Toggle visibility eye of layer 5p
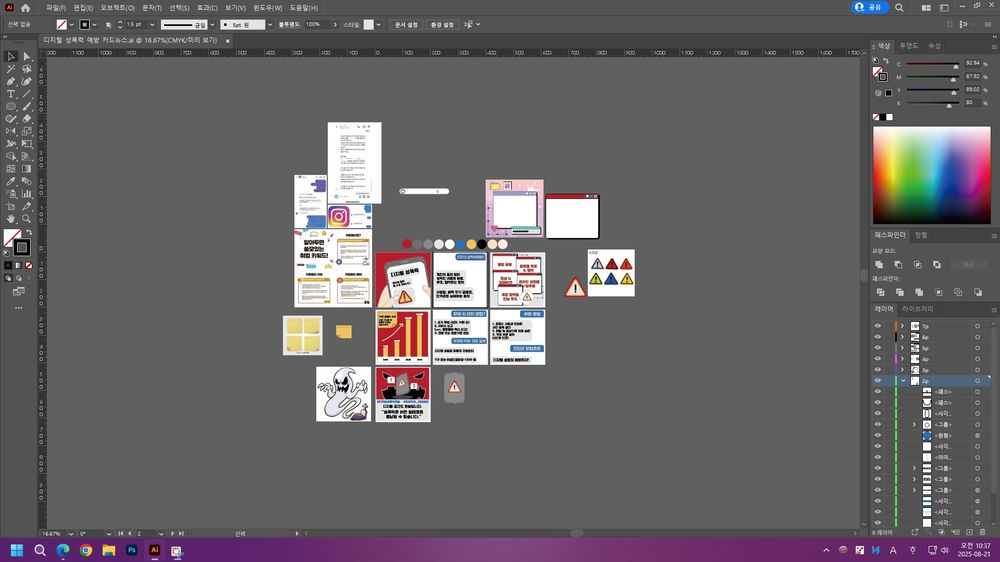The image size is (1000, 562). [878, 348]
